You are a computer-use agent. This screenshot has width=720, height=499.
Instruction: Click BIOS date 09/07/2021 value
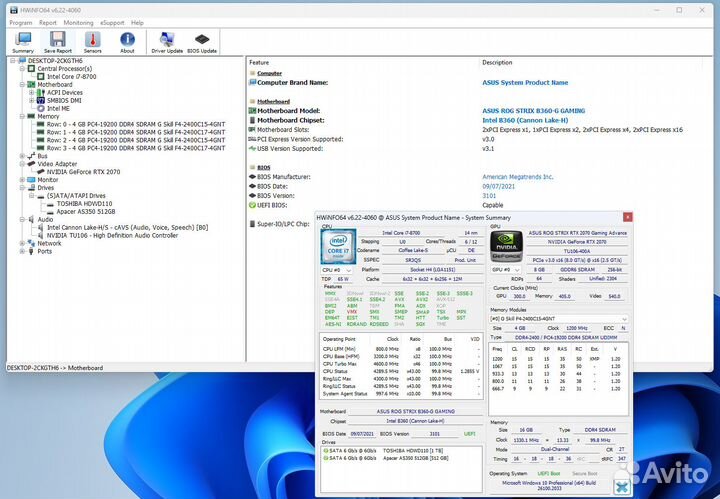tap(498, 186)
